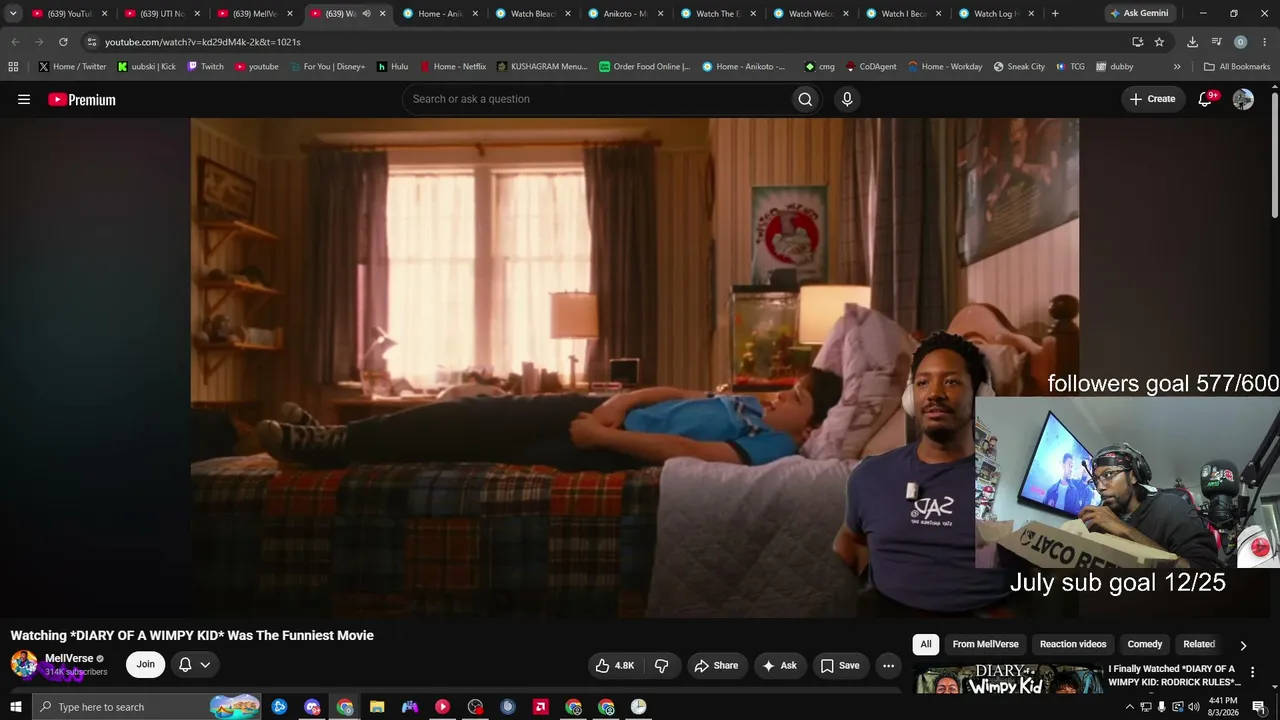Image resolution: width=1280 pixels, height=720 pixels.
Task: Switch to the Watch Log Horizon tab
Action: coord(996,14)
